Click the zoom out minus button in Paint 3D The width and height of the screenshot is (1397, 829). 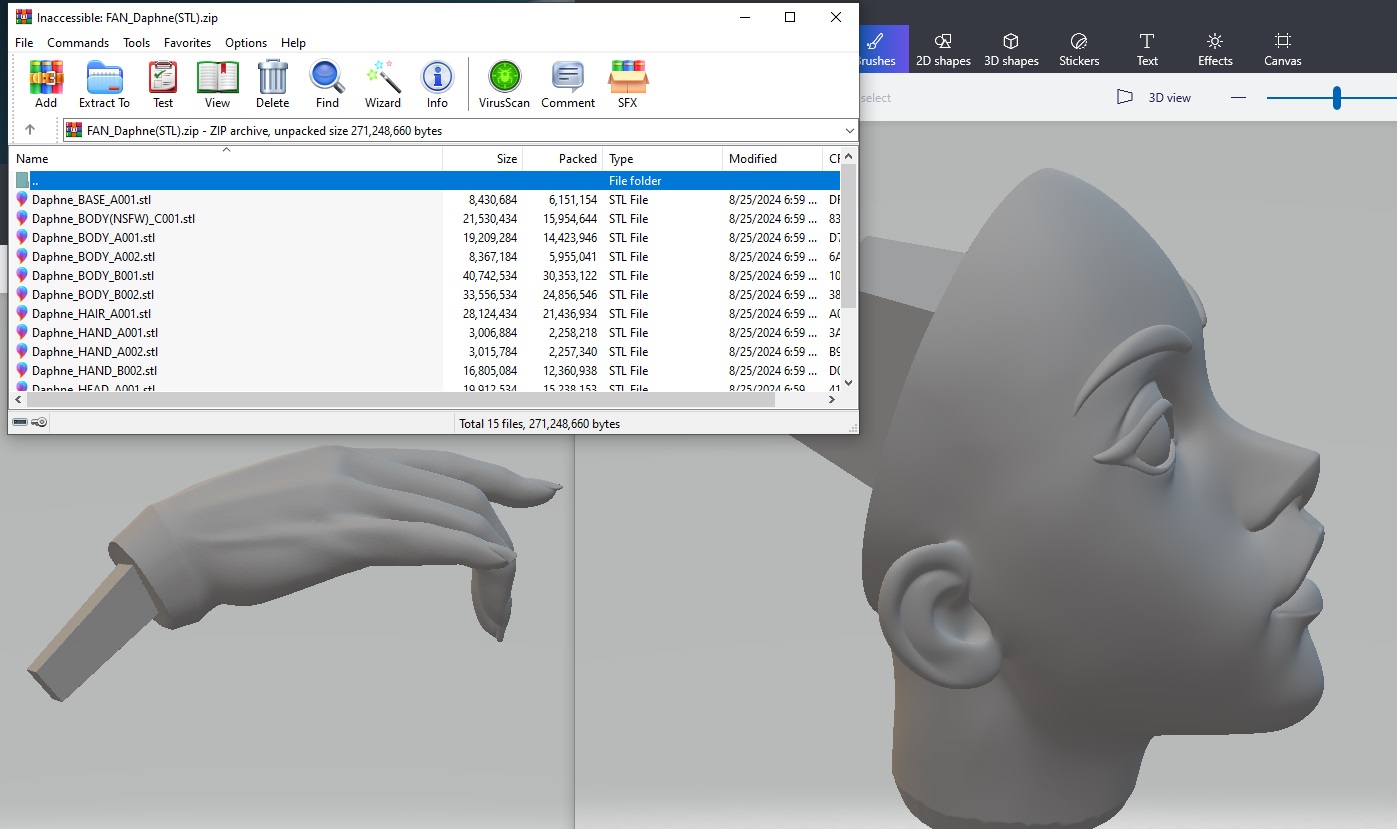click(1238, 97)
